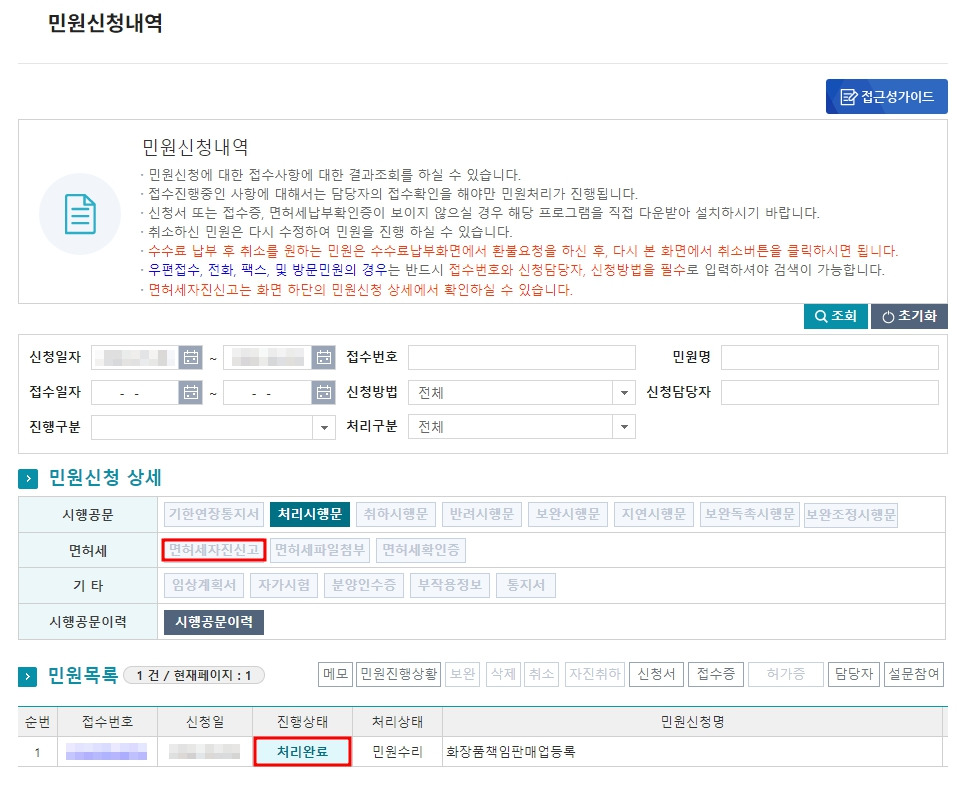
Task: Expand the 진행구분 dropdown
Action: pyautogui.click(x=324, y=428)
